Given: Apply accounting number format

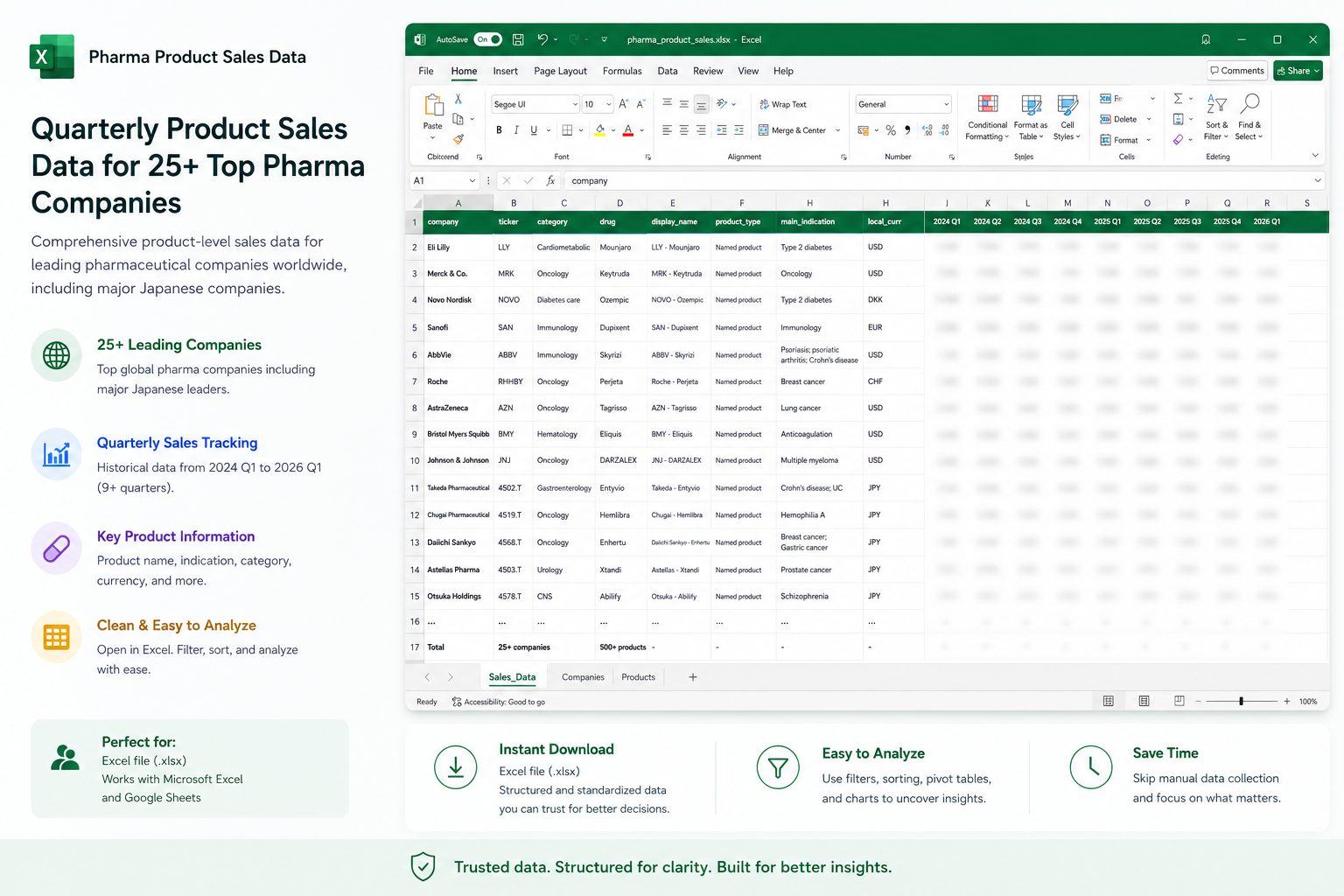Looking at the screenshot, I should (864, 130).
